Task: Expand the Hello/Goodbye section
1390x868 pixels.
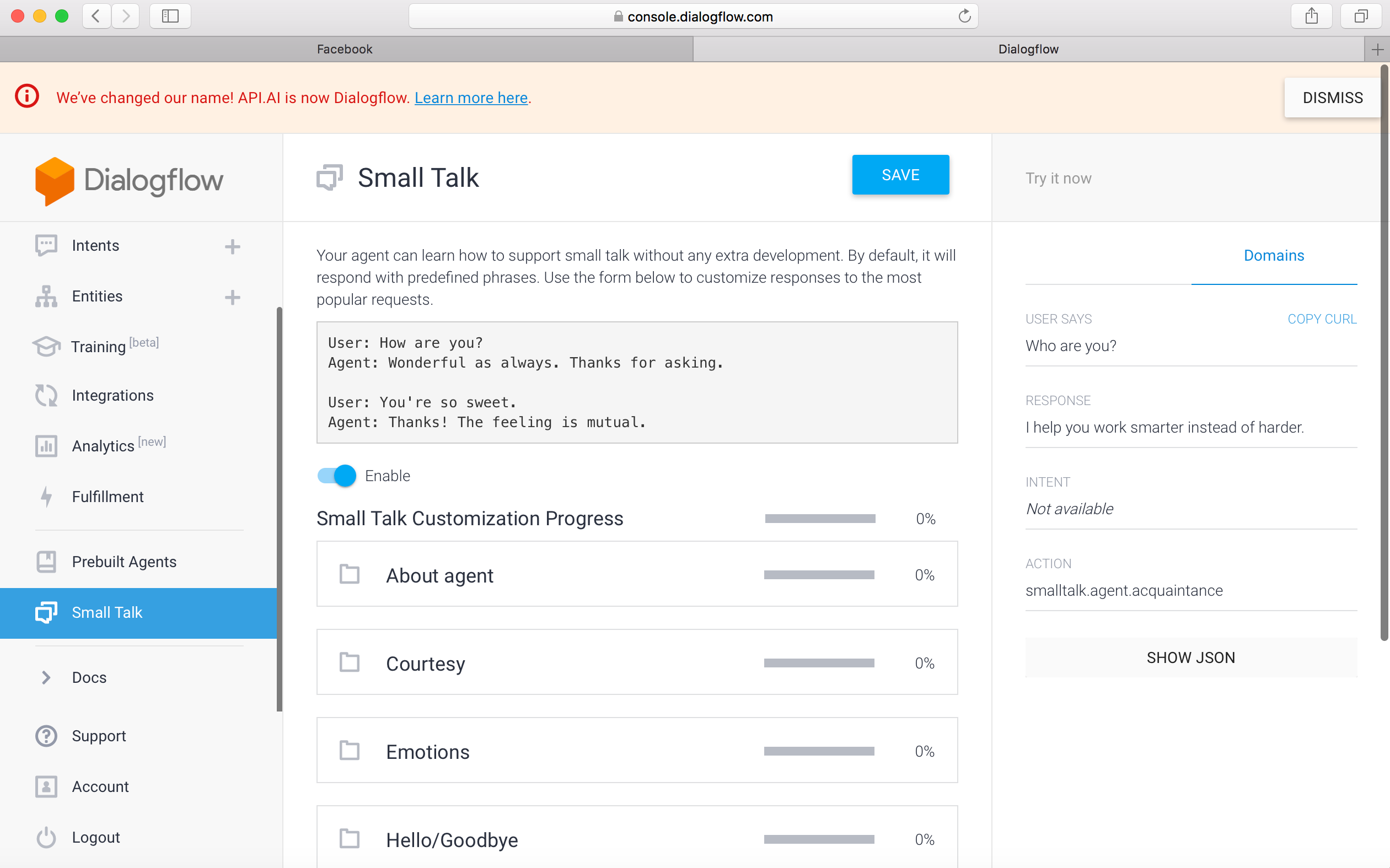Action: click(637, 838)
